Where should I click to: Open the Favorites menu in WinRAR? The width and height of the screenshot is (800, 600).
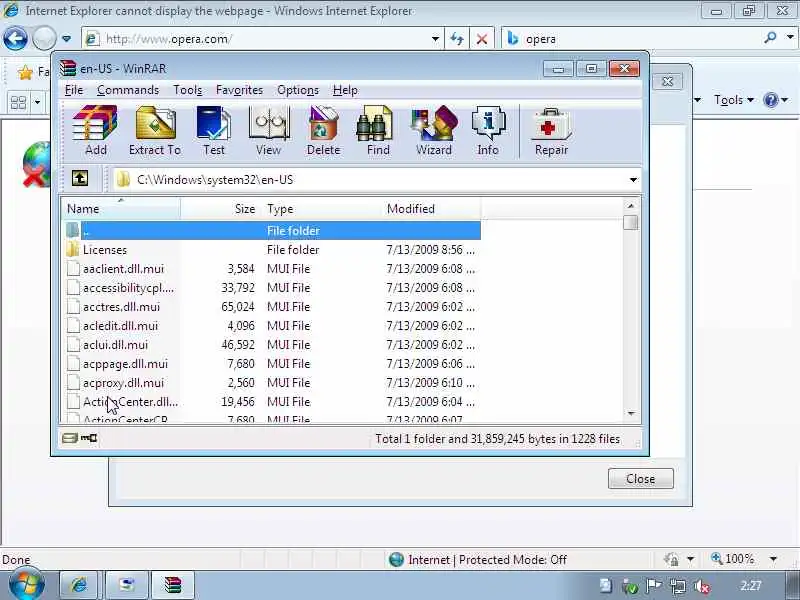pos(239,90)
